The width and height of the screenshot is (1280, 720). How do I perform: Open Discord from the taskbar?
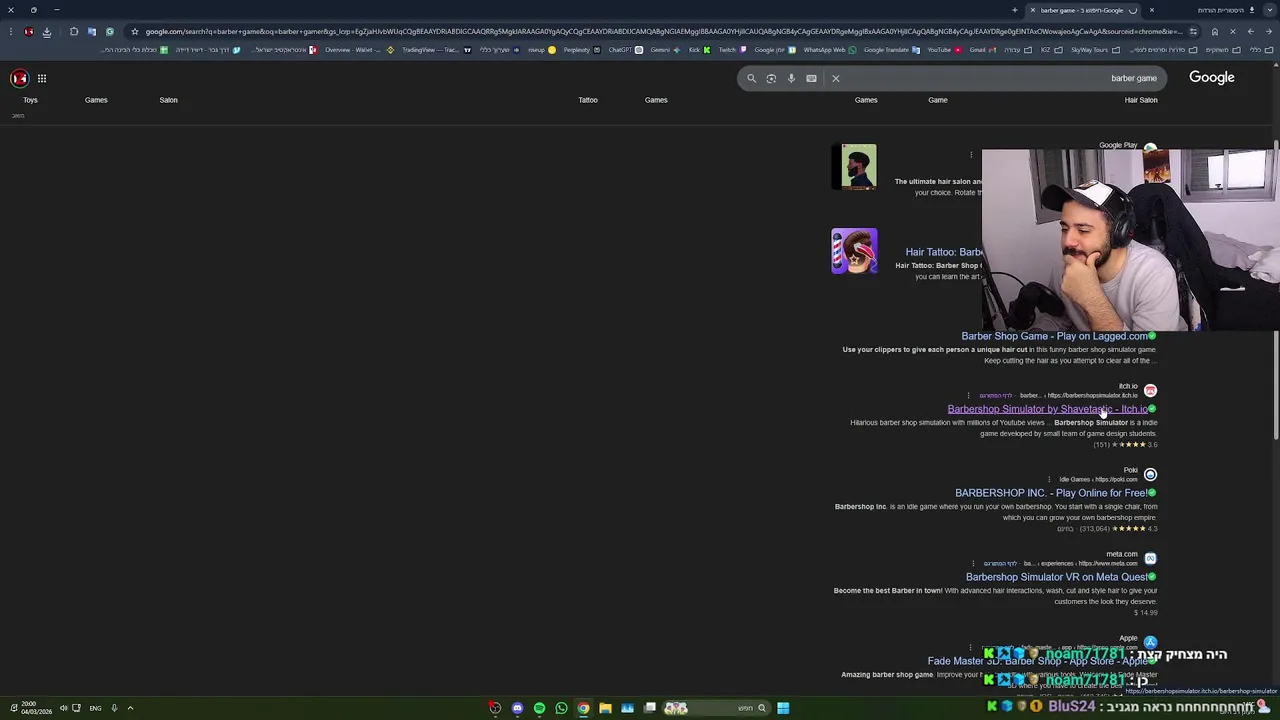coord(517,708)
